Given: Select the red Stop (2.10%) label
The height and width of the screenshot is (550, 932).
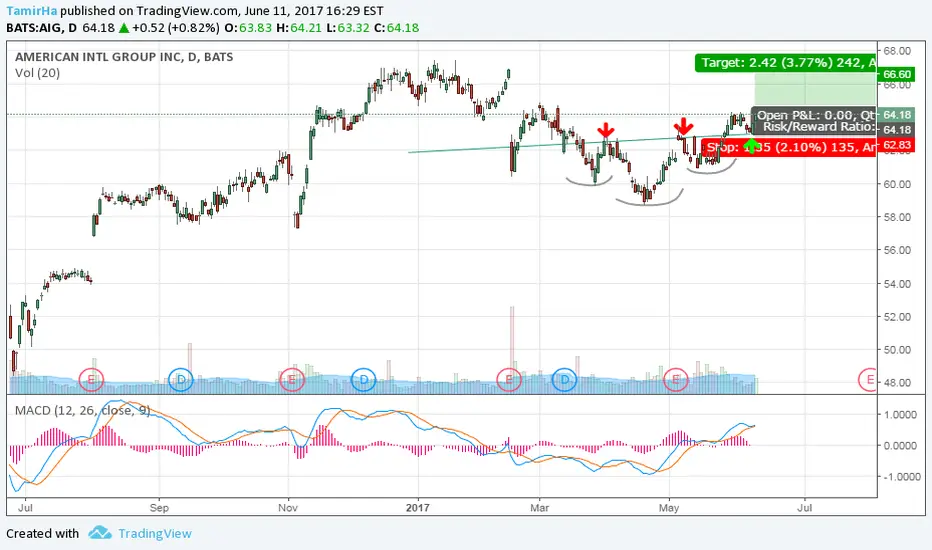Looking at the screenshot, I should click(789, 147).
